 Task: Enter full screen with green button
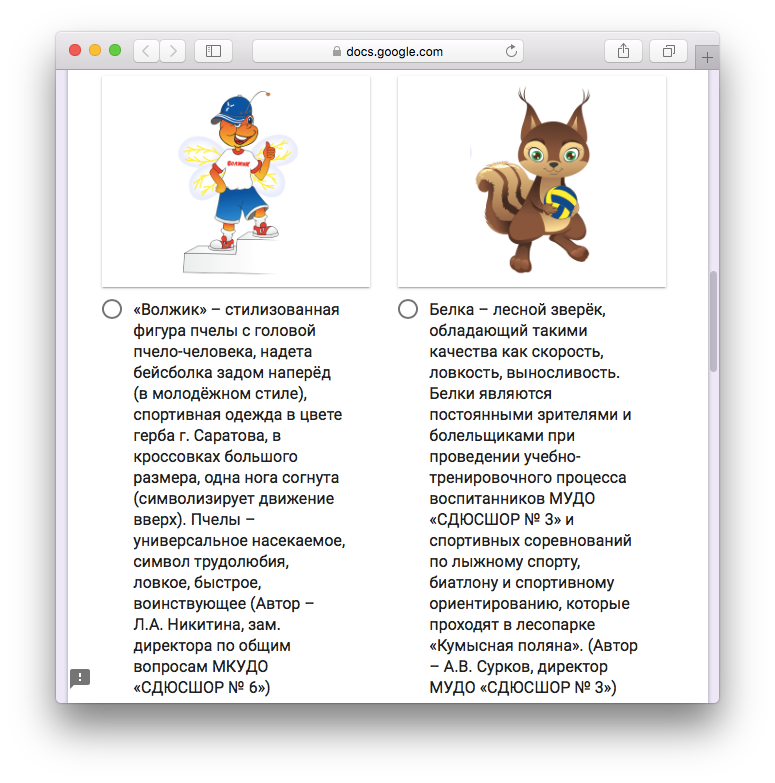click(115, 50)
